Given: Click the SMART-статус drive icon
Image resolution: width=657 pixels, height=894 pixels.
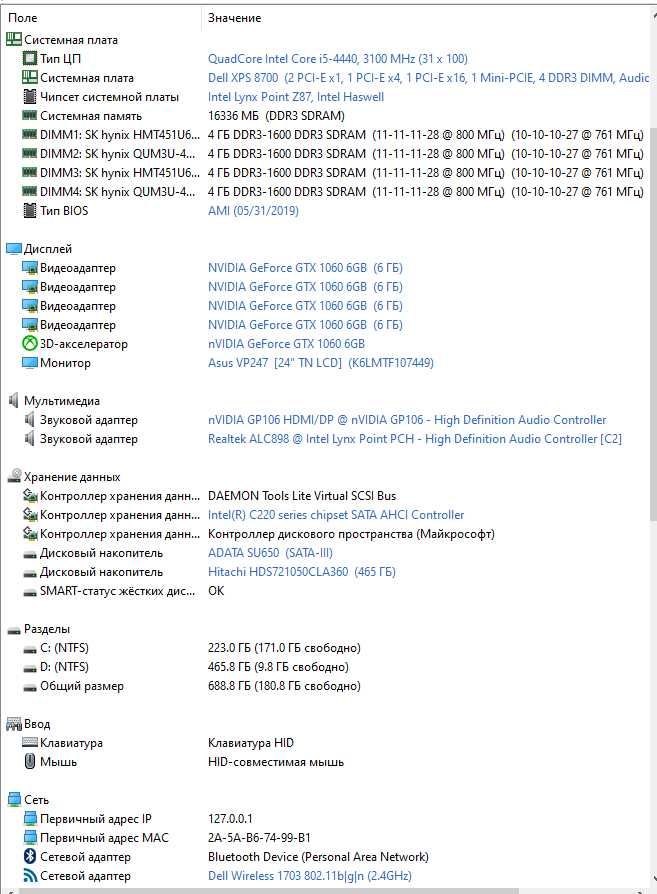Looking at the screenshot, I should 29,592.
